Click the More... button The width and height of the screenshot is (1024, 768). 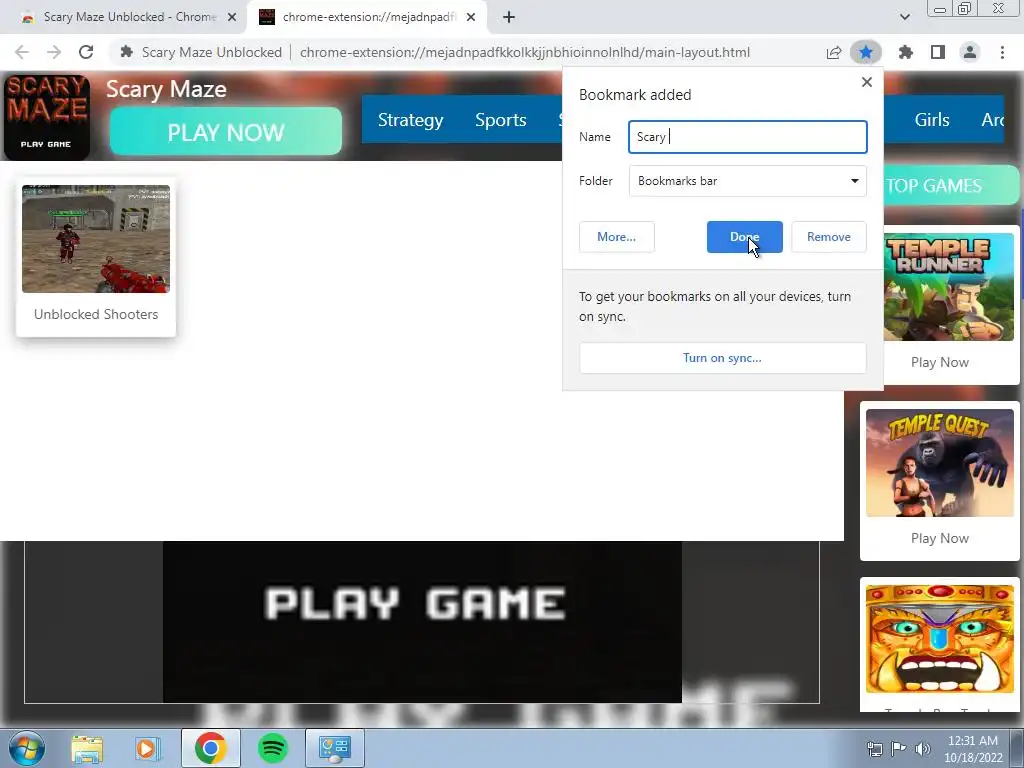coord(616,237)
